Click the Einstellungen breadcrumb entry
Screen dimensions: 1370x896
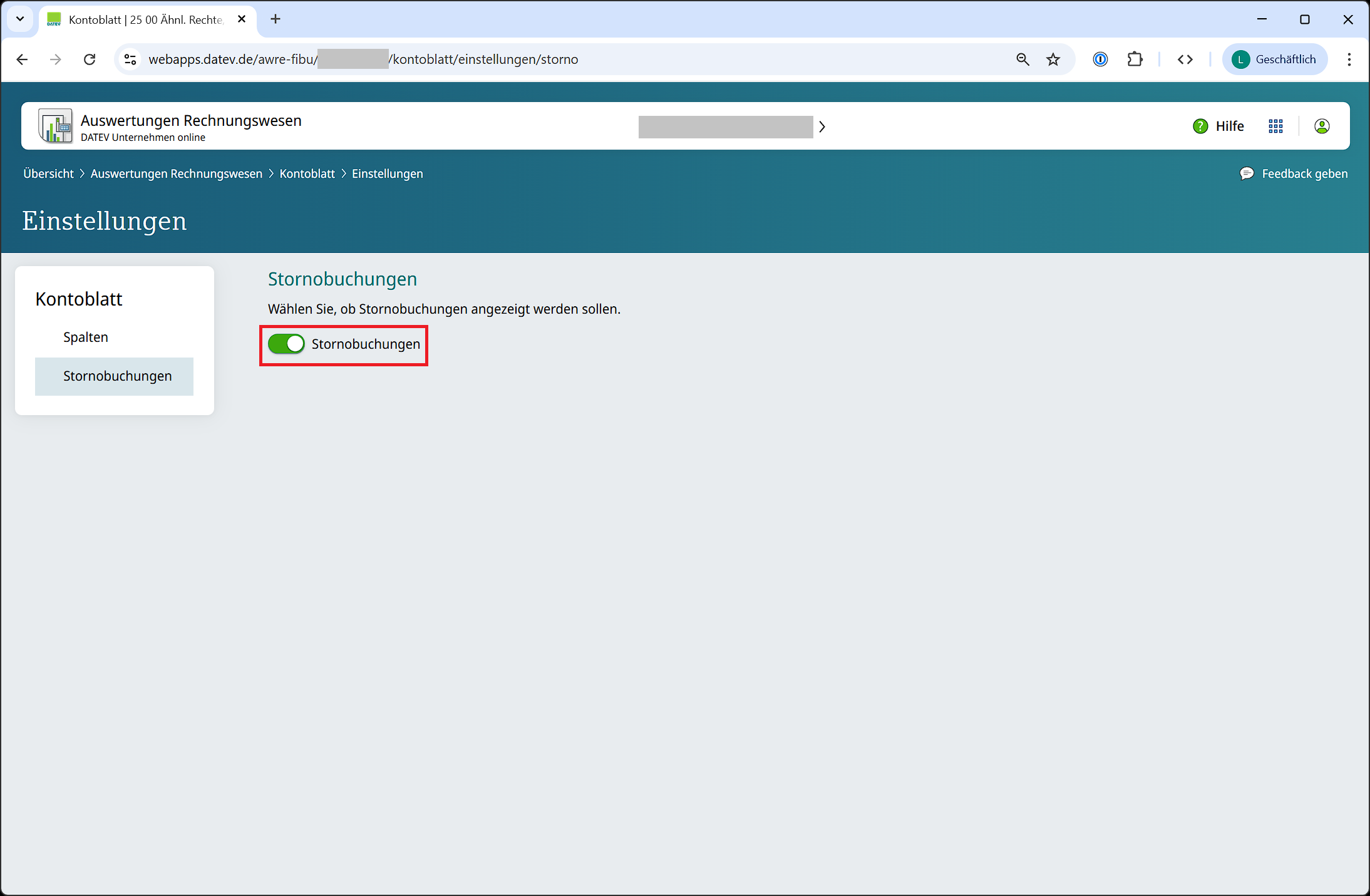pyautogui.click(x=388, y=173)
